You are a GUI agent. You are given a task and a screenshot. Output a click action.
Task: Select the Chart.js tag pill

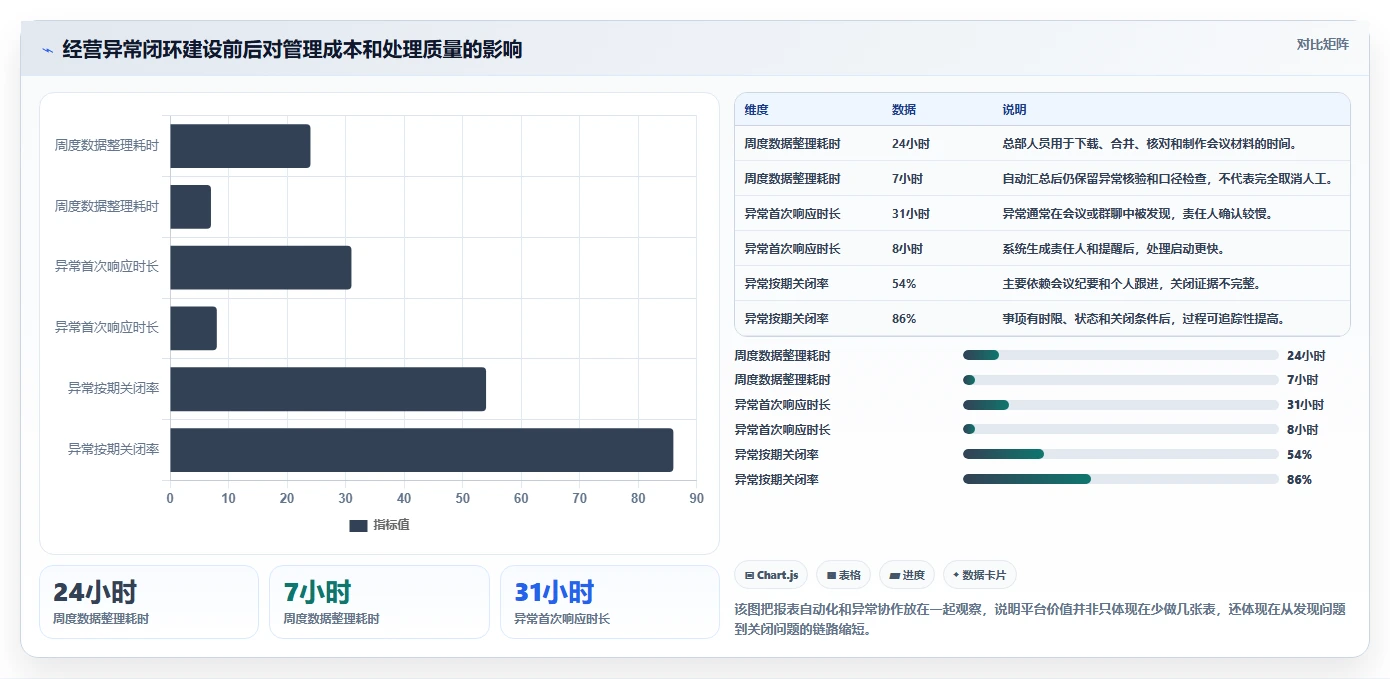[x=771, y=575]
